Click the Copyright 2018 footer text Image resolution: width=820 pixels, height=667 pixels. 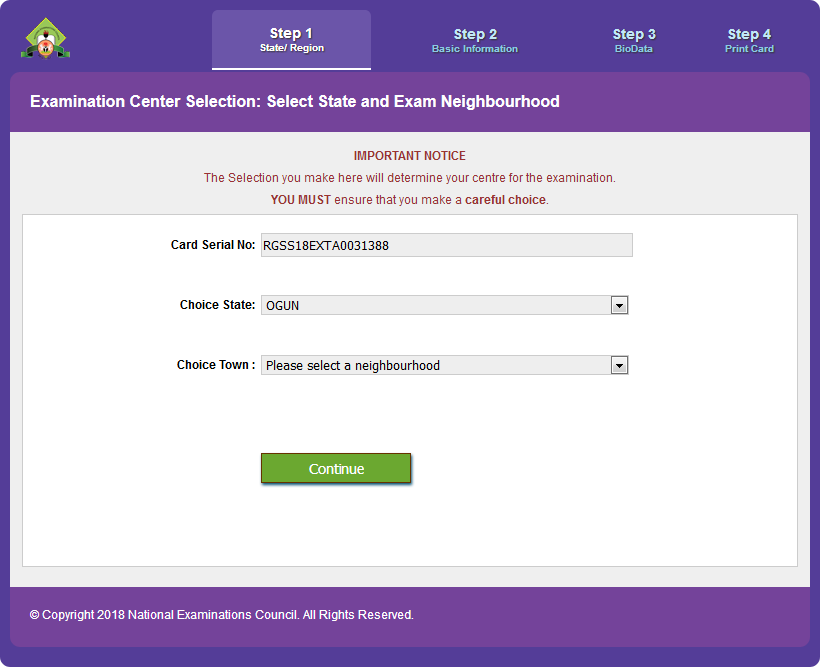(x=221, y=615)
